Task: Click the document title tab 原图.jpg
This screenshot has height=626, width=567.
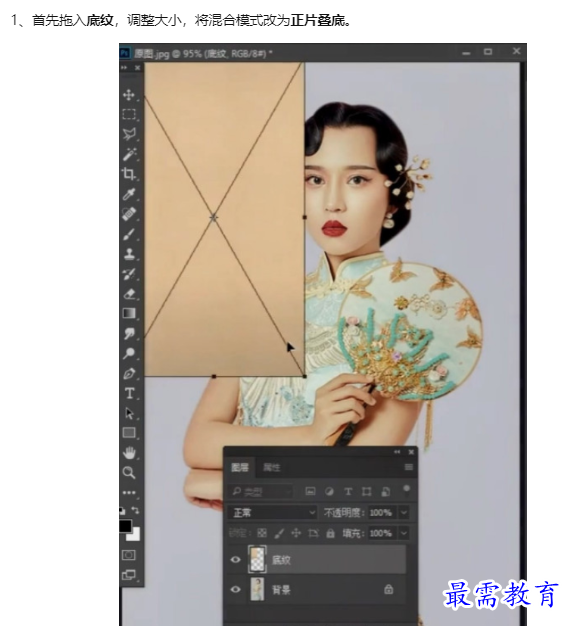Action: coord(204,53)
